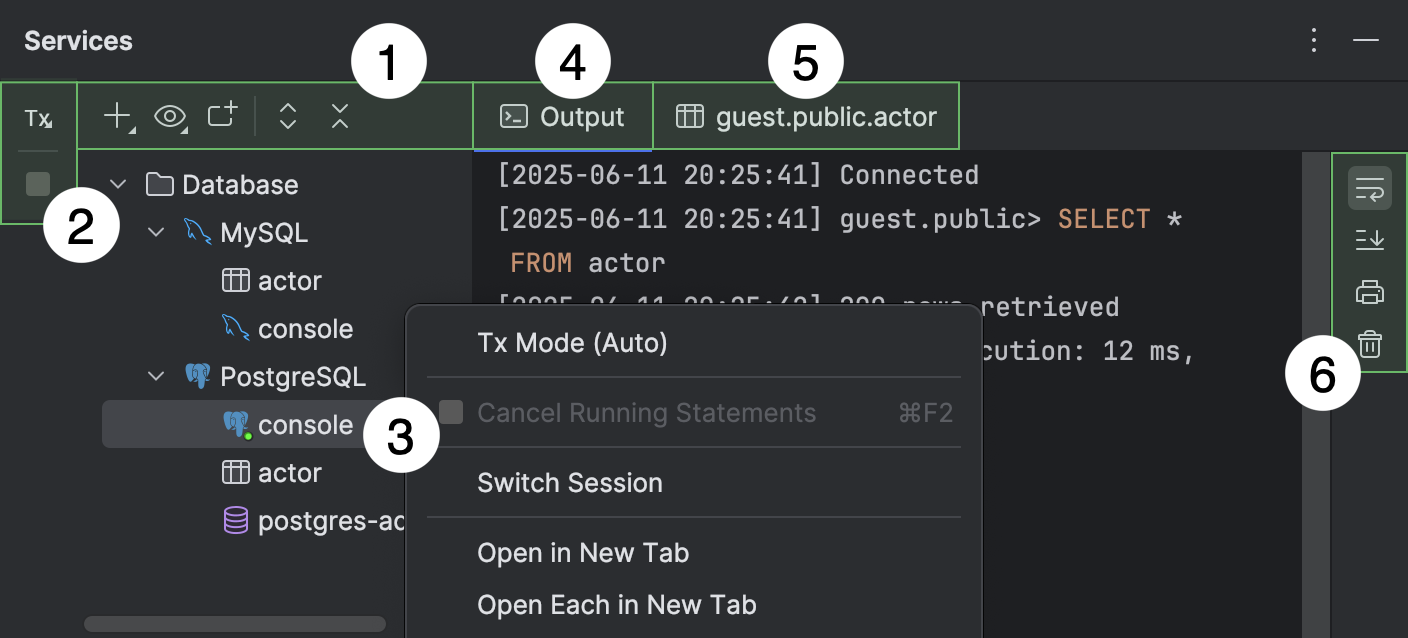Screen dimensions: 1408x638
Task: Click the Open in Editor icon
Action: pos(221,116)
